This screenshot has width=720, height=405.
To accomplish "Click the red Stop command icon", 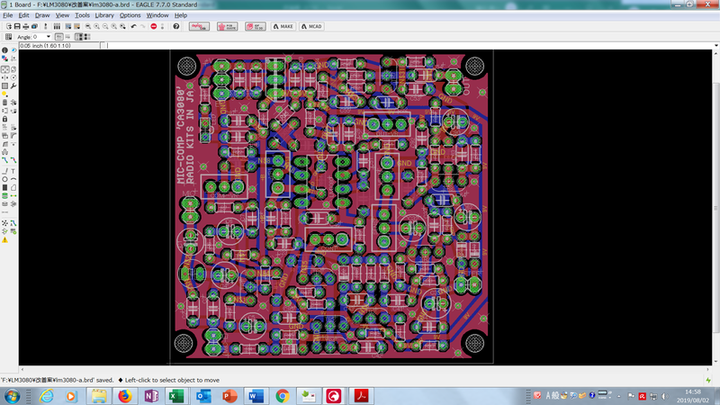I will click(154, 26).
